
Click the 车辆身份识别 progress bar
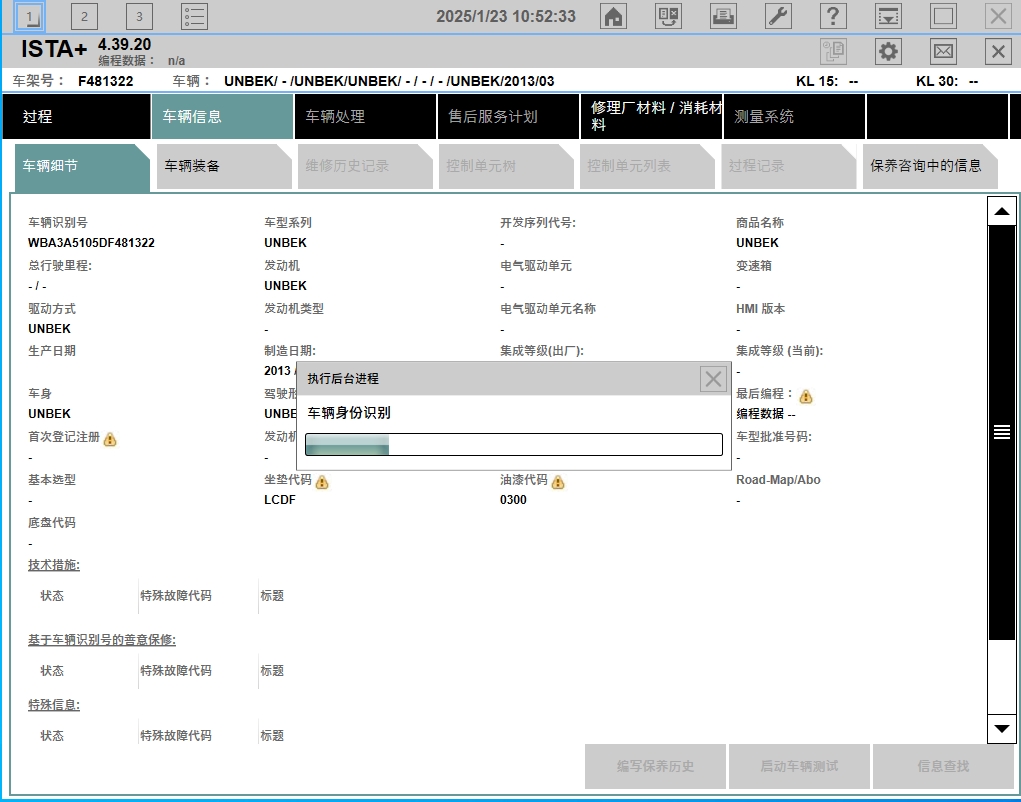(x=513, y=445)
